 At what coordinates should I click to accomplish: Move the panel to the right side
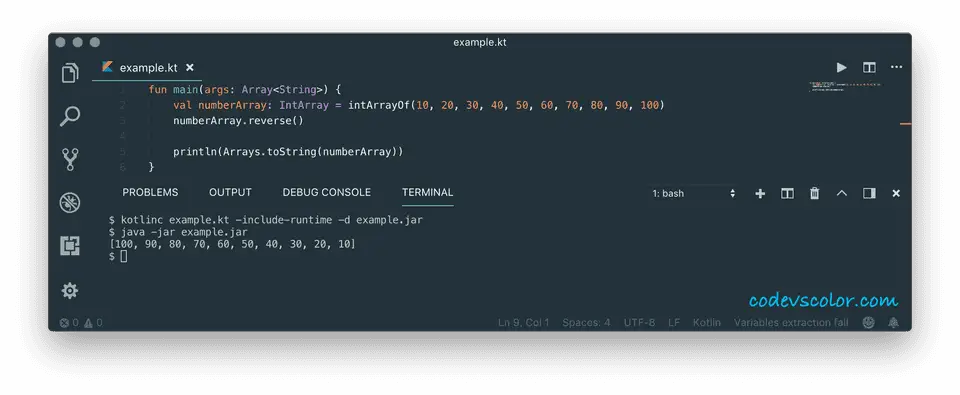(869, 194)
